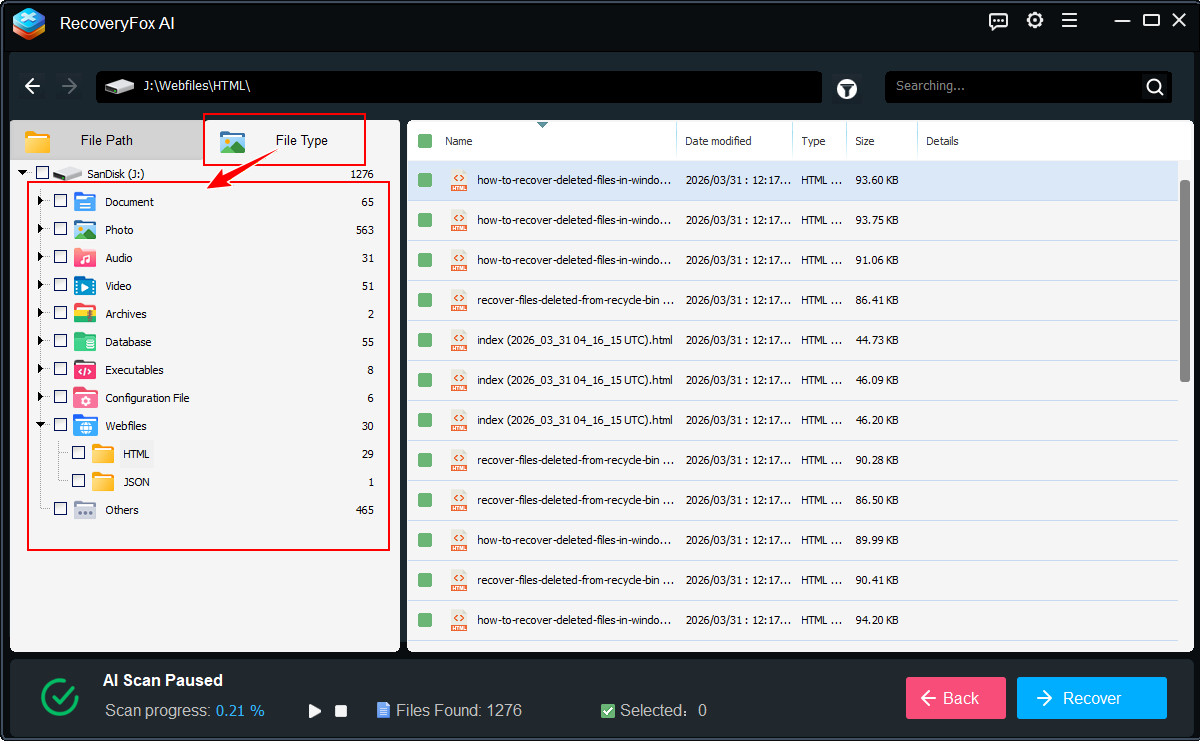Click the SanDisk drive icon
Screen dimensions: 1200x750
click(67, 173)
